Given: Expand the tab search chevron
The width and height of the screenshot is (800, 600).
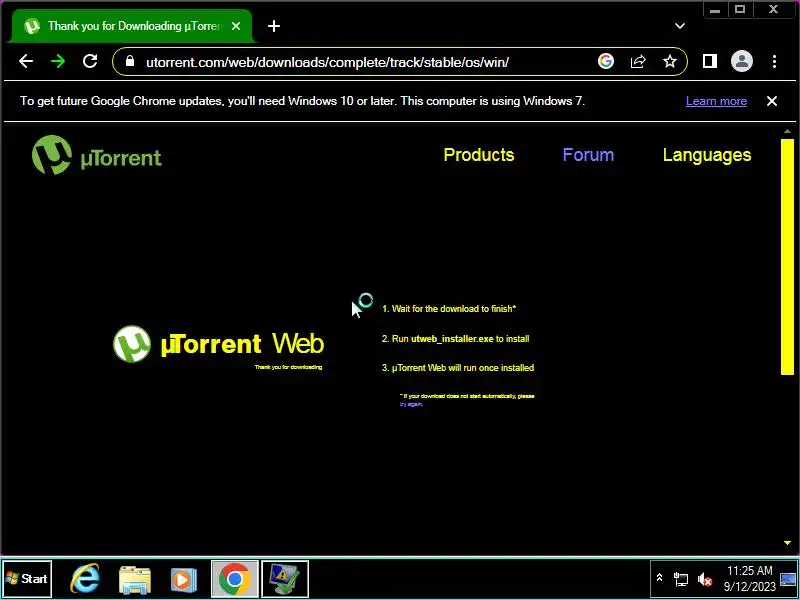Looking at the screenshot, I should point(680,26).
